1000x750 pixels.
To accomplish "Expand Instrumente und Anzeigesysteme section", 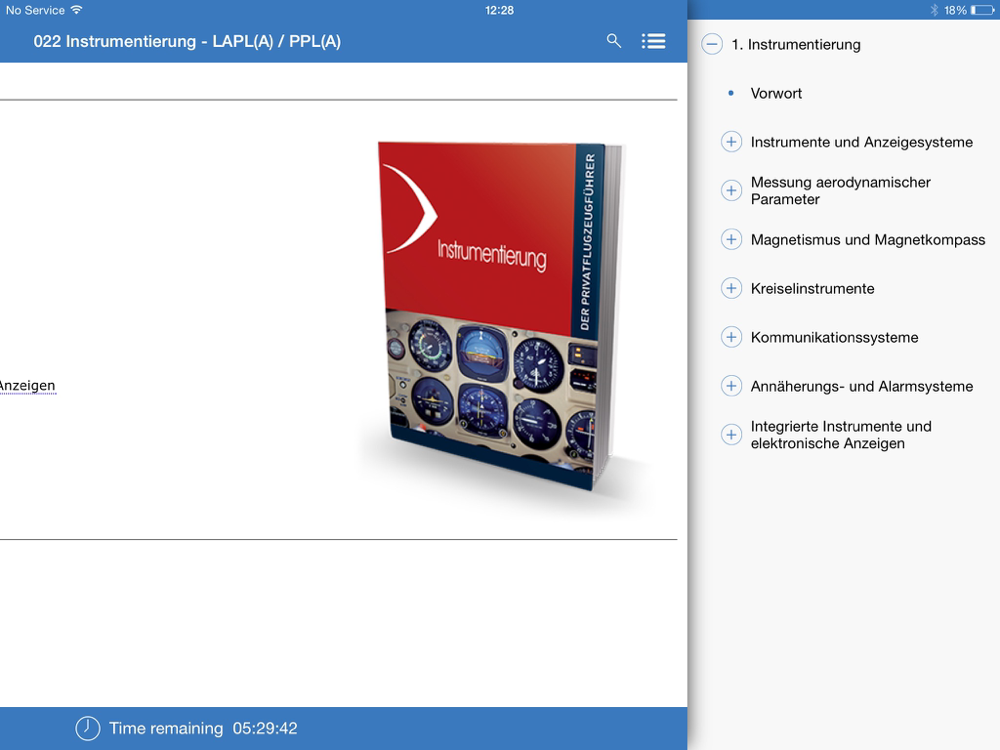I will click(x=731, y=142).
